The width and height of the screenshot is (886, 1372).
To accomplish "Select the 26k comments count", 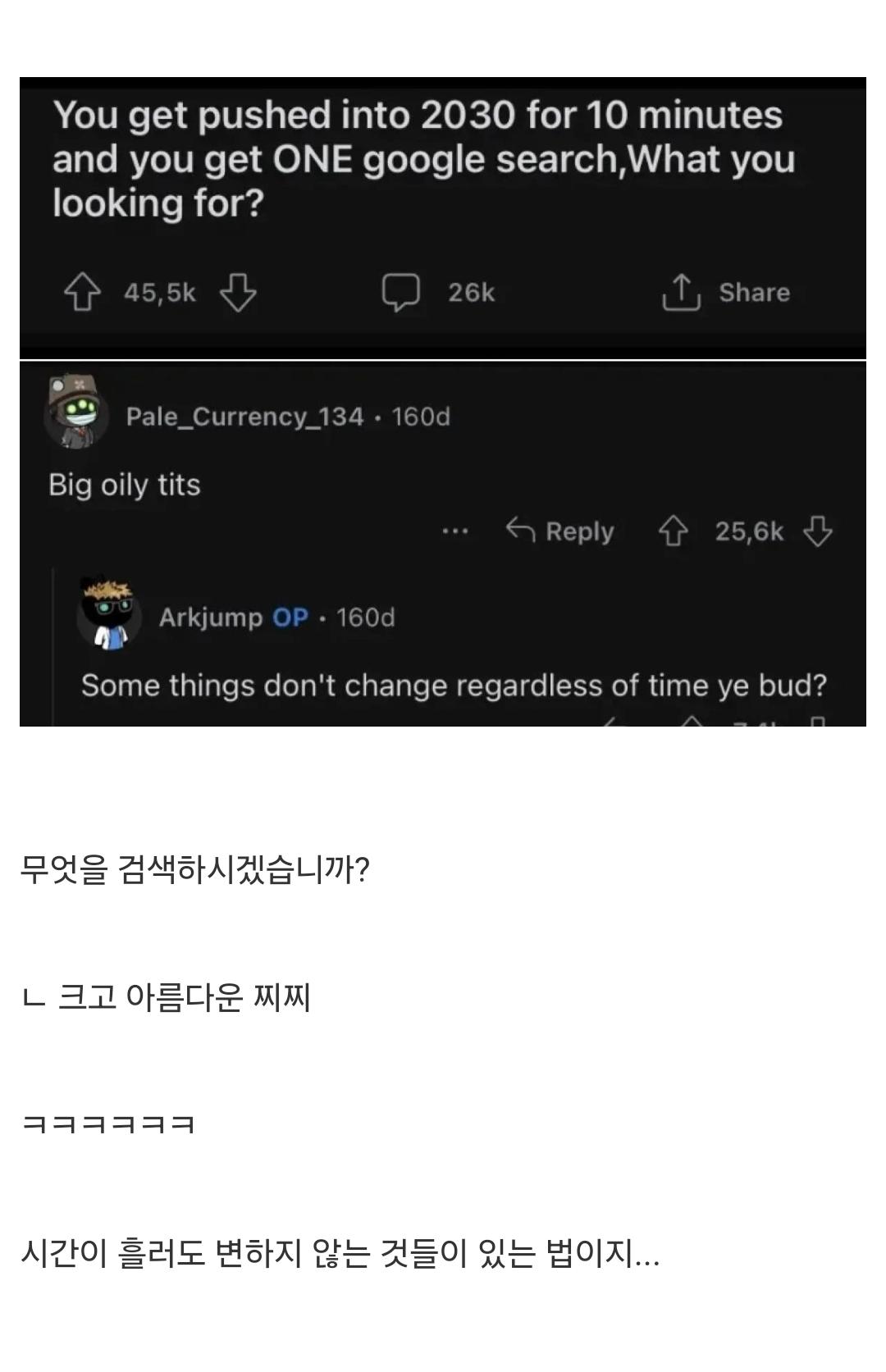I will 472,293.
